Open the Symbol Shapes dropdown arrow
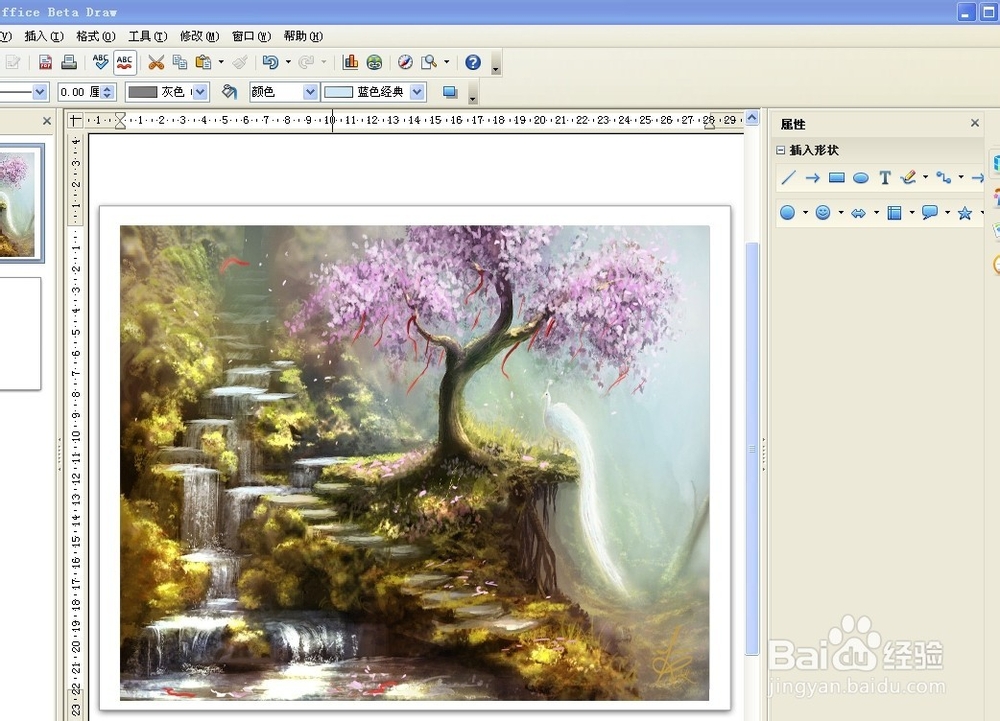This screenshot has width=1000, height=721. point(841,212)
